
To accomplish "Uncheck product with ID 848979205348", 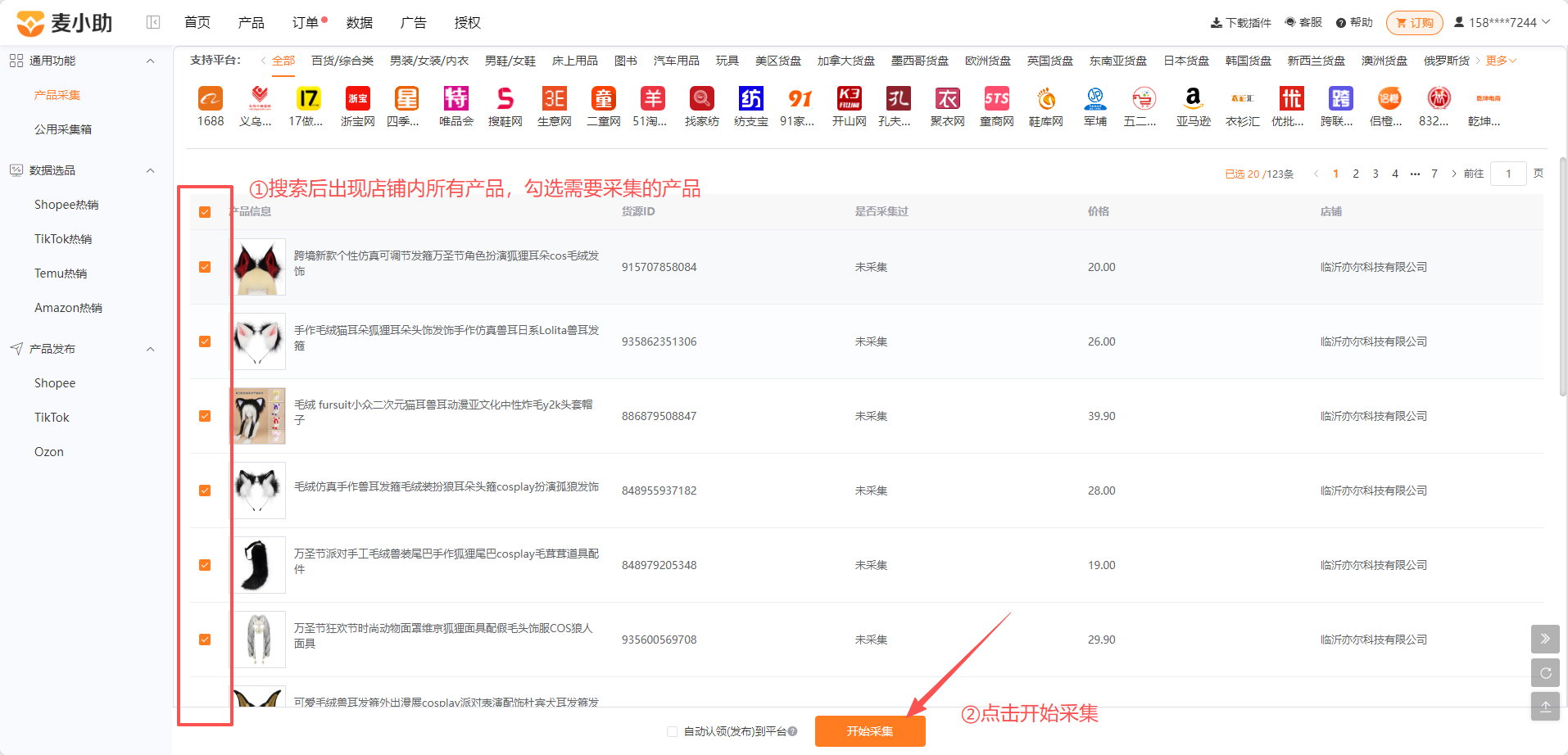I will [205, 565].
